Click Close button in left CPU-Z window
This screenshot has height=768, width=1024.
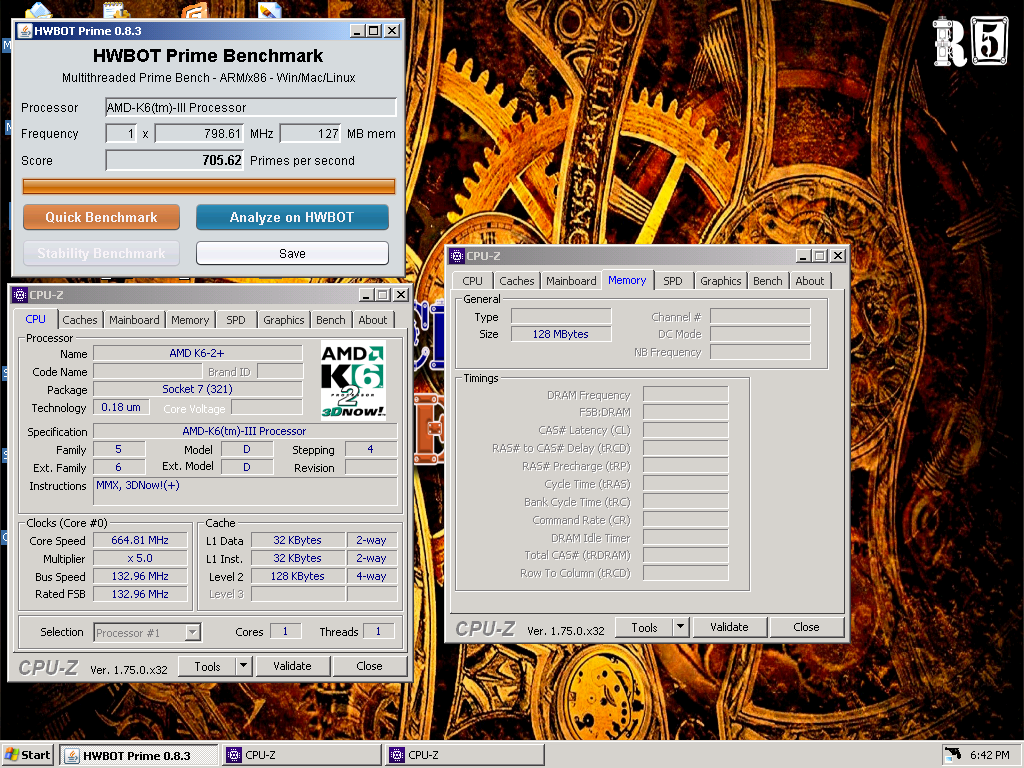tap(369, 666)
